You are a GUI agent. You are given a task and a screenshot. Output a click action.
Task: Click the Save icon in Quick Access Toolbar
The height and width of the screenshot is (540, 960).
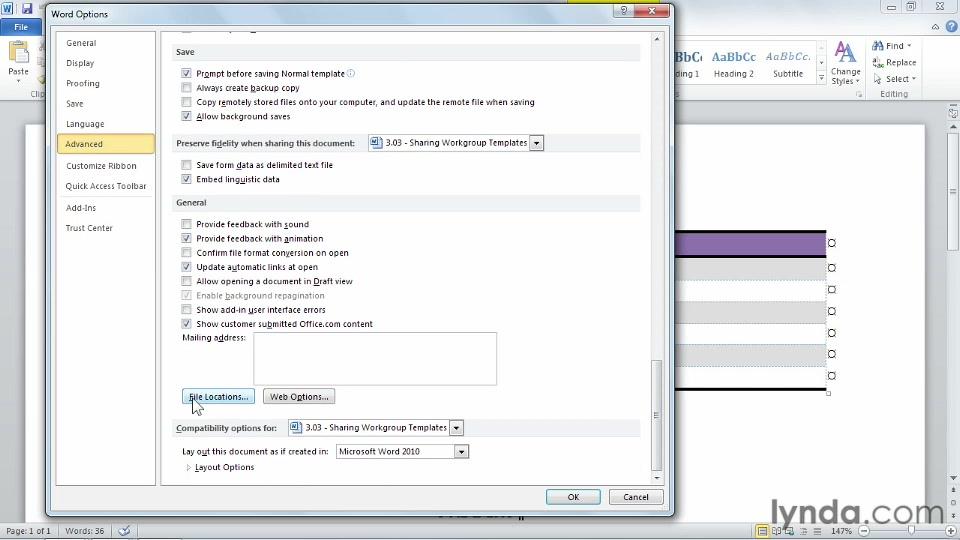[27, 9]
